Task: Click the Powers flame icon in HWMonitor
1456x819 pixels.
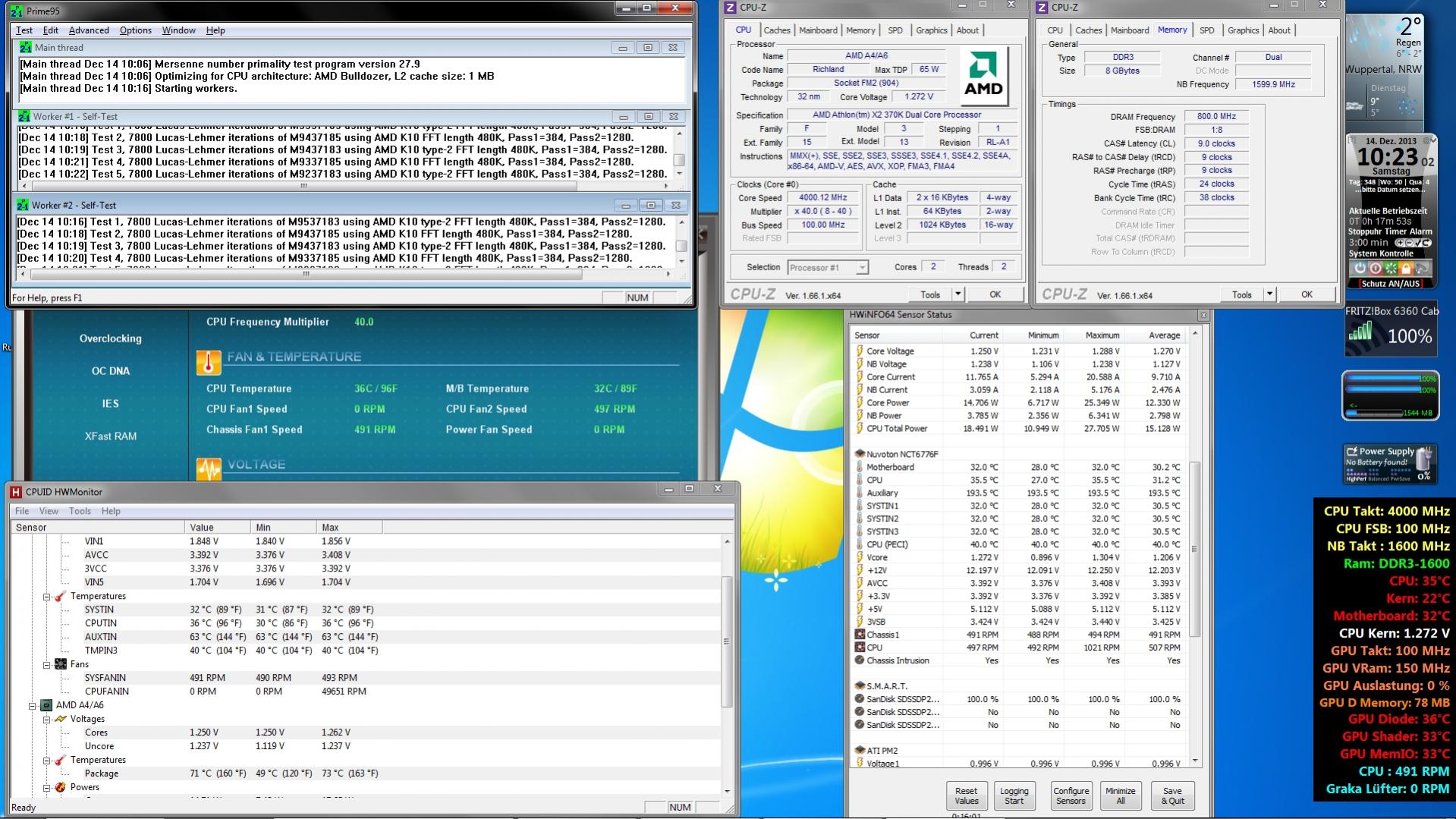Action: click(60, 787)
